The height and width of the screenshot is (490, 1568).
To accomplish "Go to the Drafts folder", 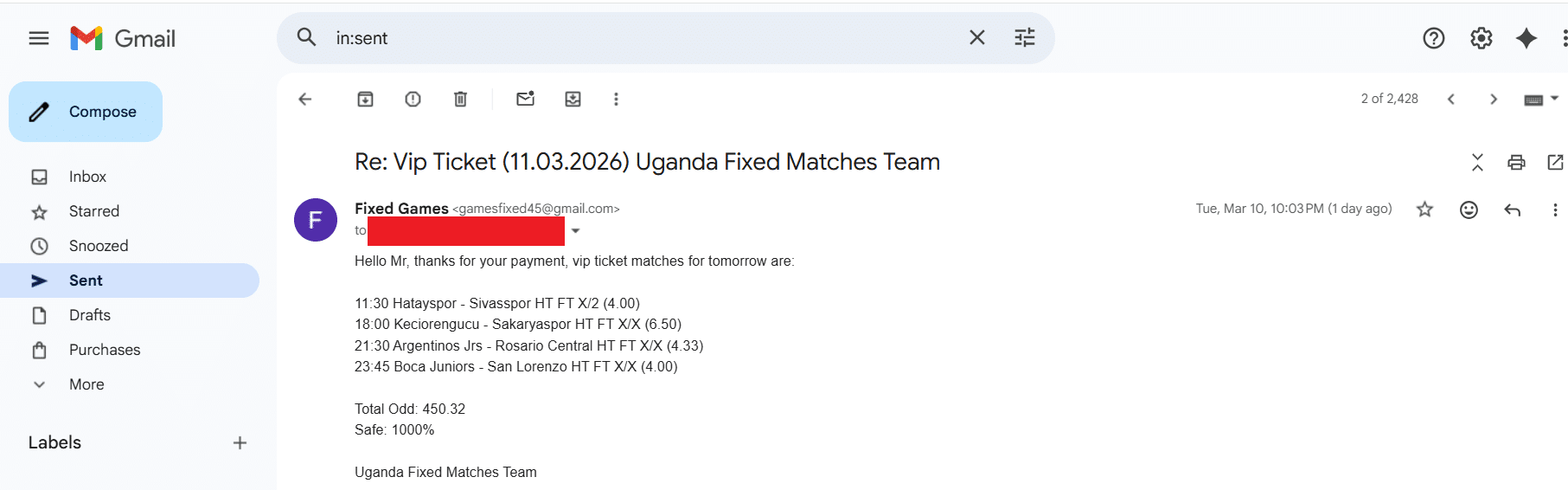I will tap(89, 315).
